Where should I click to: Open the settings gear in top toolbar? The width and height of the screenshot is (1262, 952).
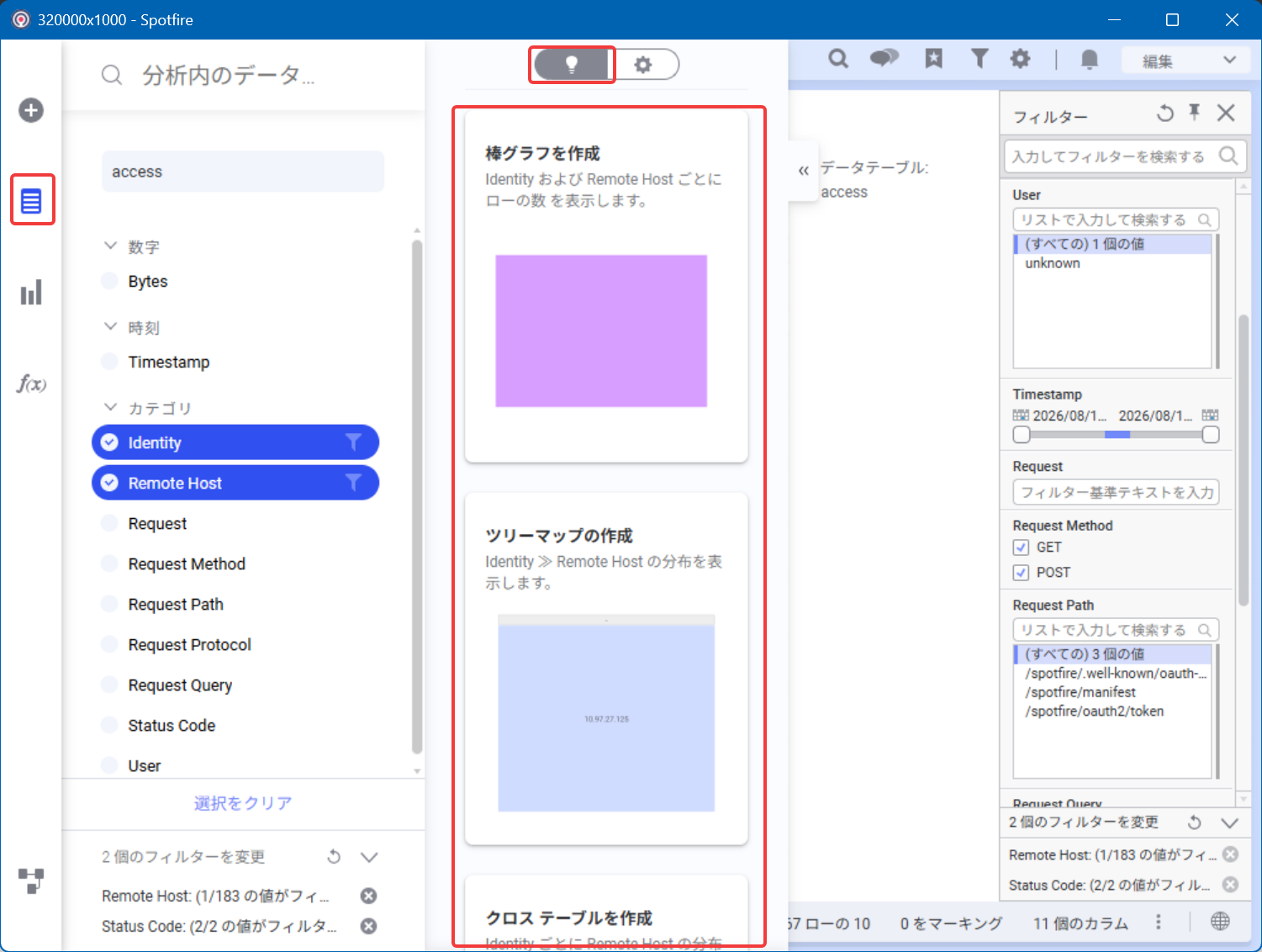pyautogui.click(x=1020, y=59)
